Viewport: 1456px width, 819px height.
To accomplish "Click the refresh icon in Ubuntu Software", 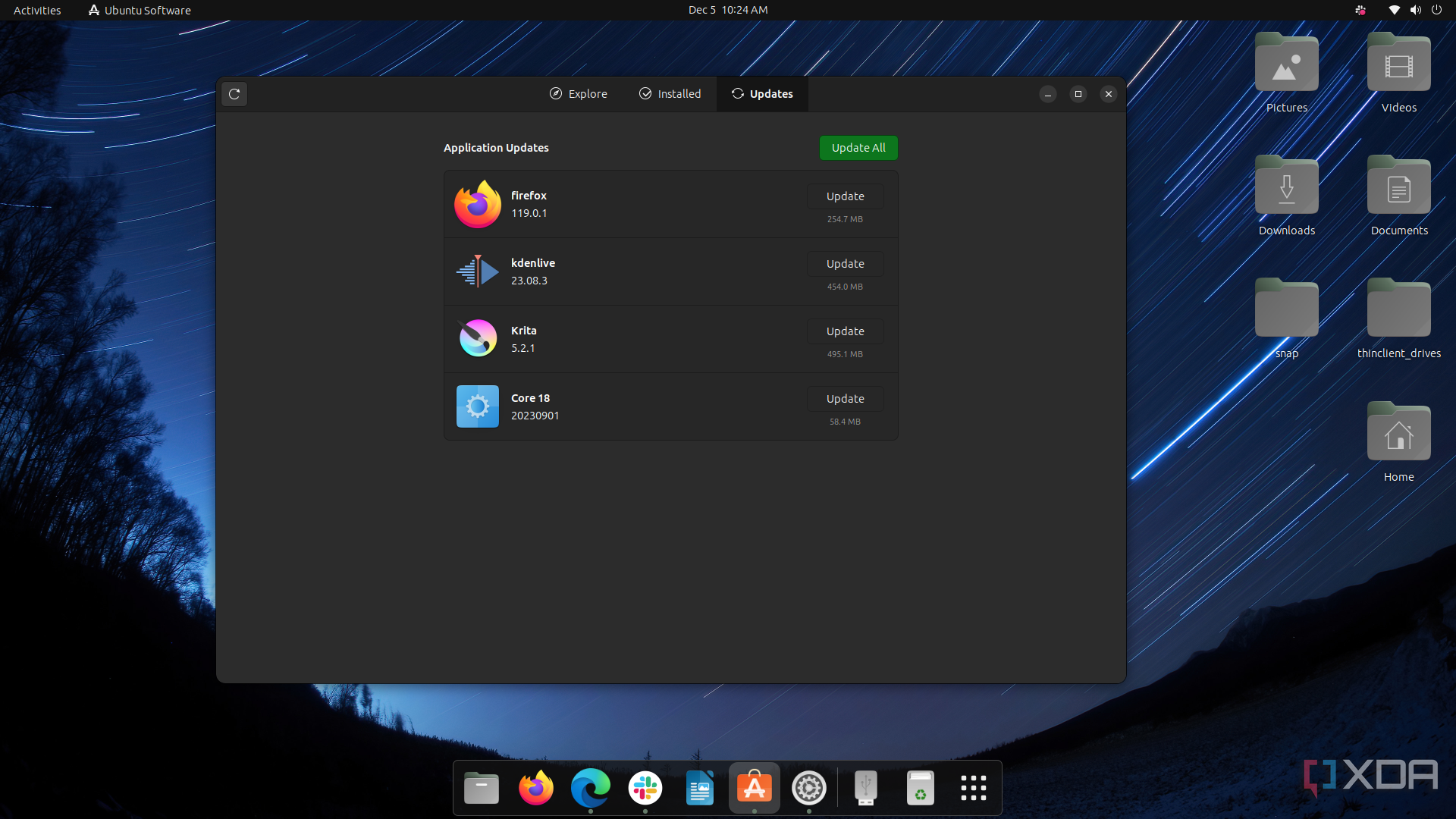I will coord(234,93).
